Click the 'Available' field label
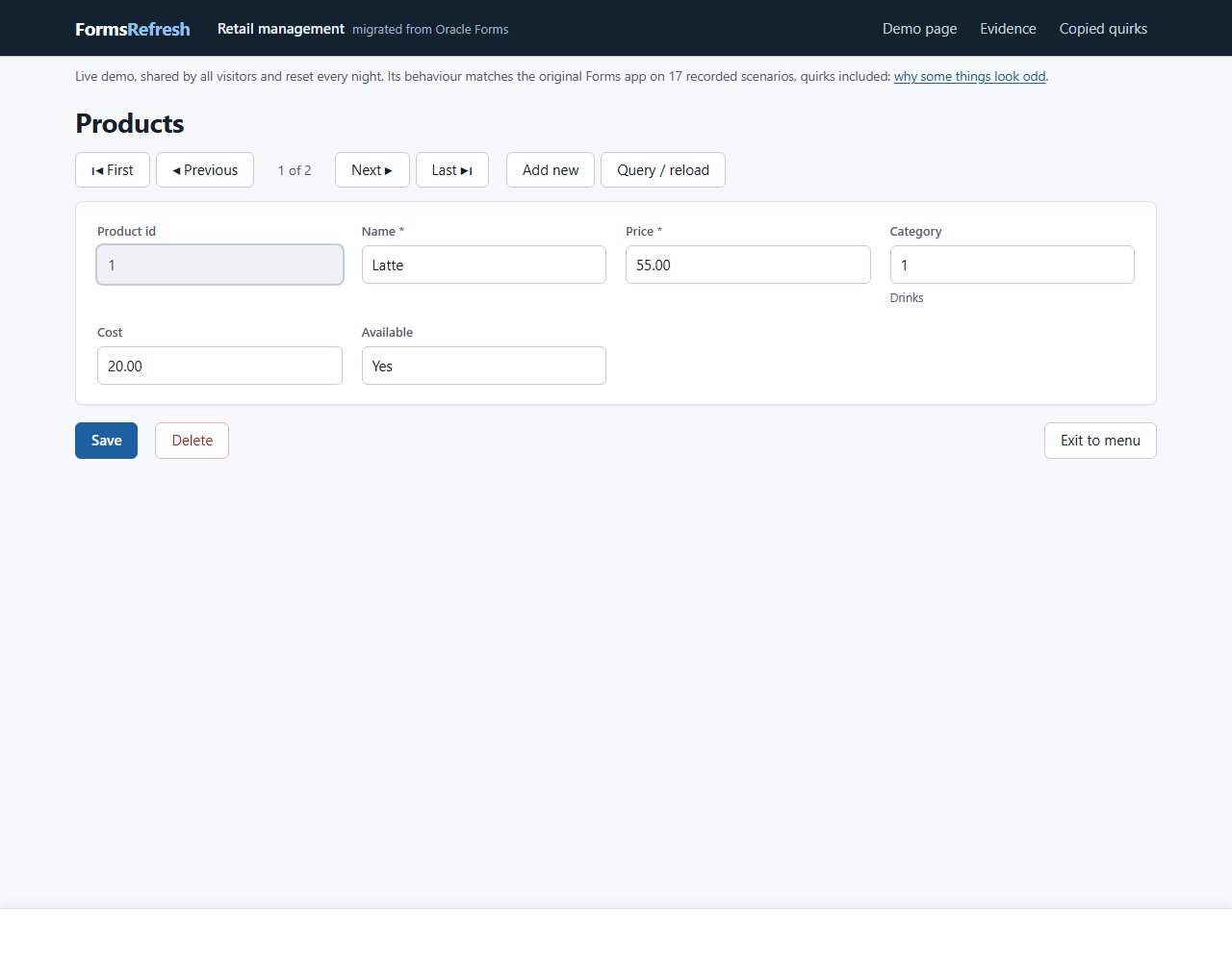 (387, 333)
